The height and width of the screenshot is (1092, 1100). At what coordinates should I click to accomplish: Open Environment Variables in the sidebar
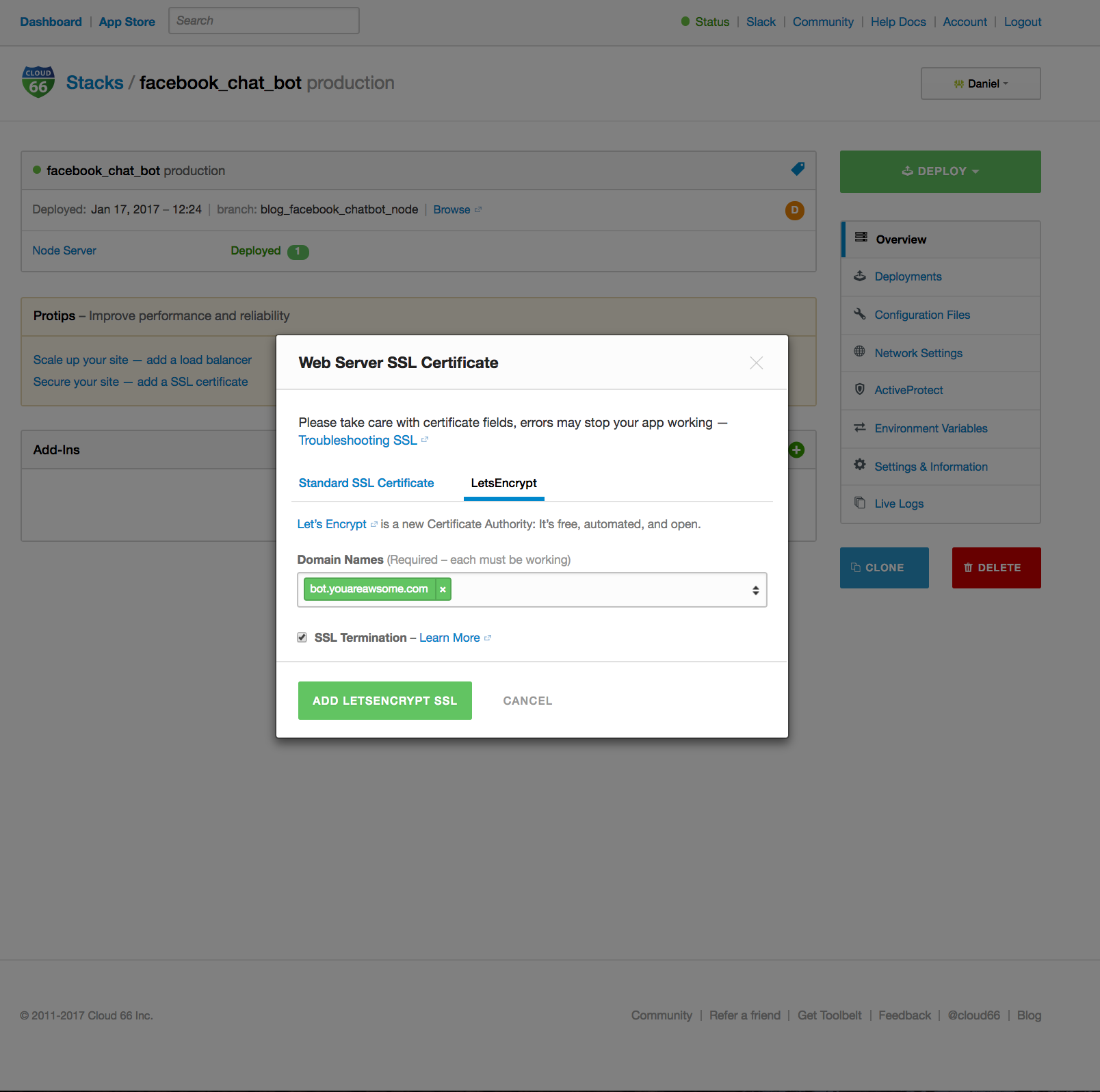tap(941, 428)
